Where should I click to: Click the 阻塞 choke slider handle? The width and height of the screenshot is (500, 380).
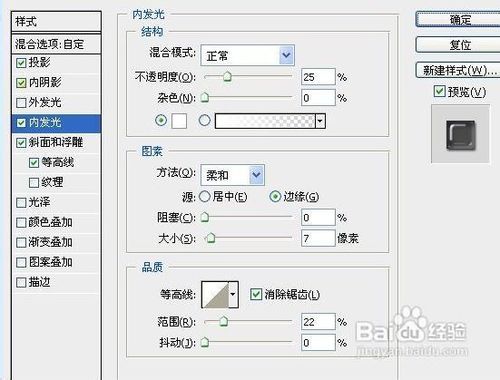coord(205,217)
